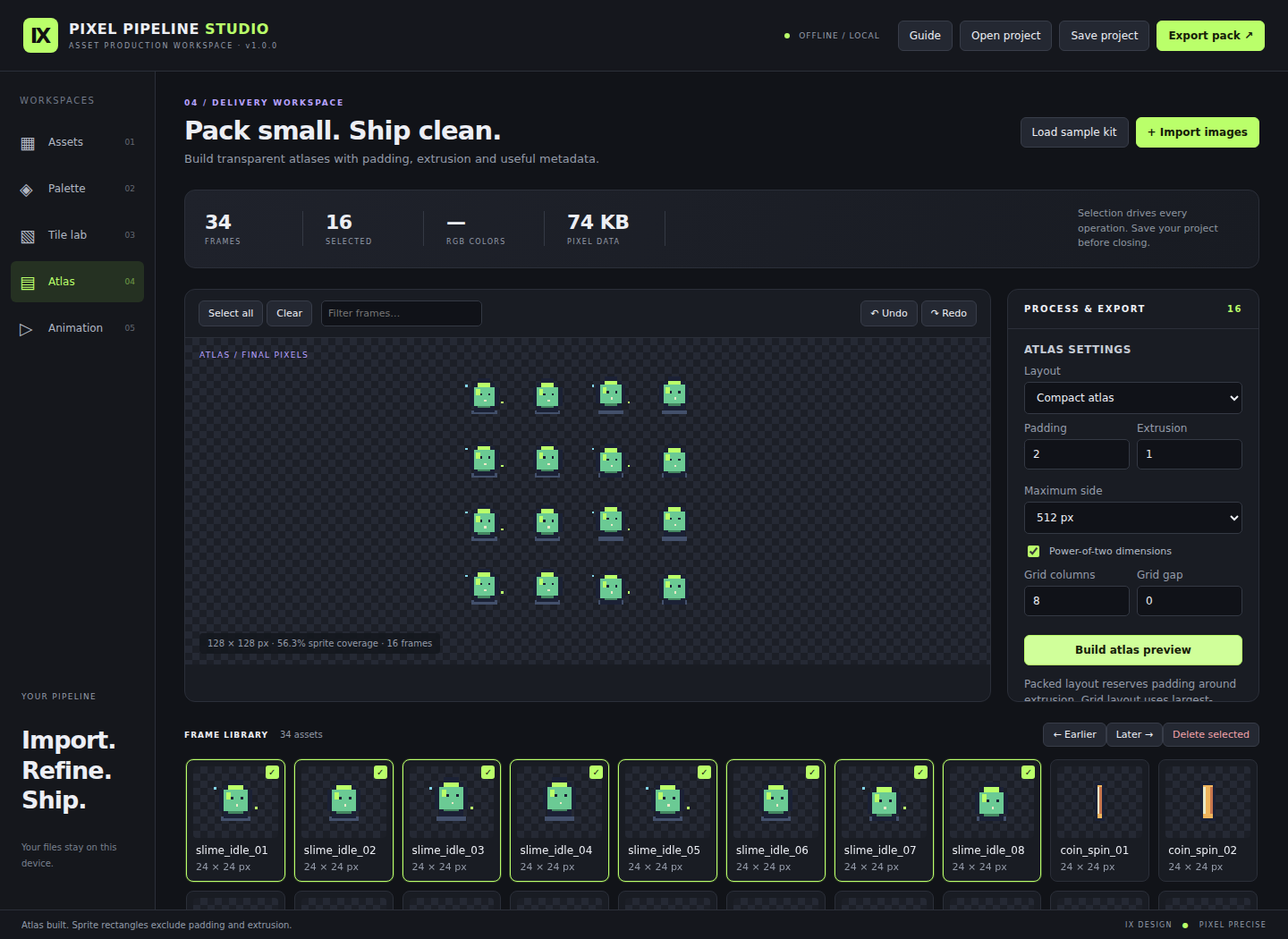Click the IX logo icon
Image resolution: width=1288 pixels, height=939 pixels.
[x=40, y=36]
